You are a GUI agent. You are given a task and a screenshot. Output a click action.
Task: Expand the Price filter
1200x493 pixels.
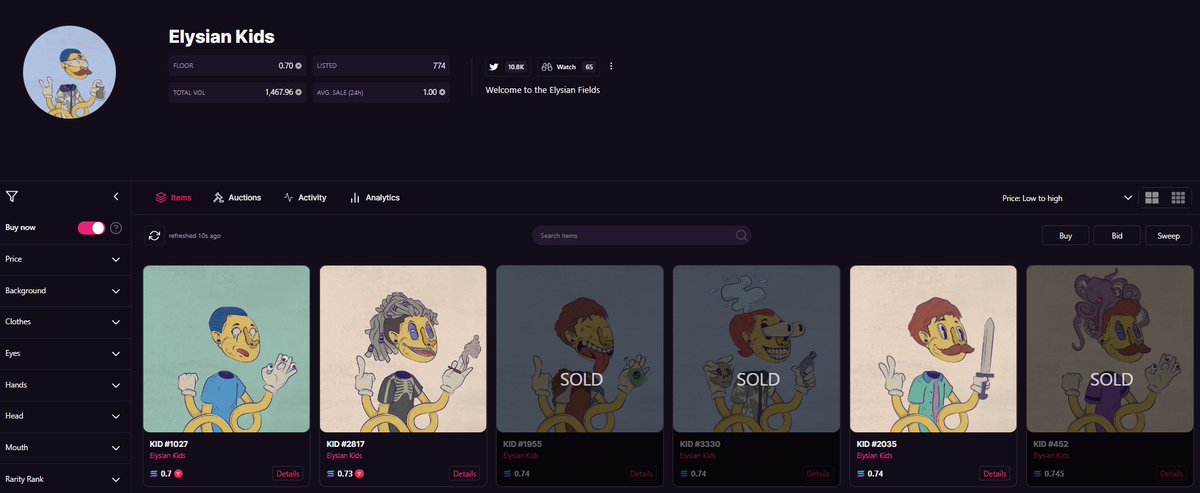click(65, 259)
